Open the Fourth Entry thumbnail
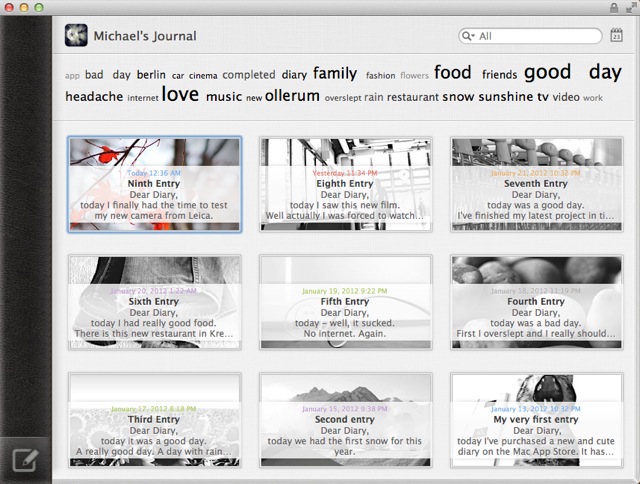 [x=536, y=301]
